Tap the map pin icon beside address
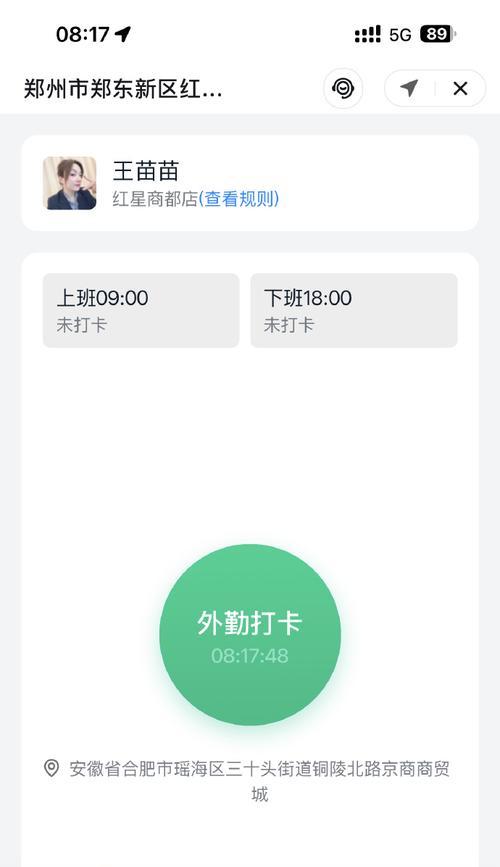Screen dimensions: 500x867 (51, 768)
